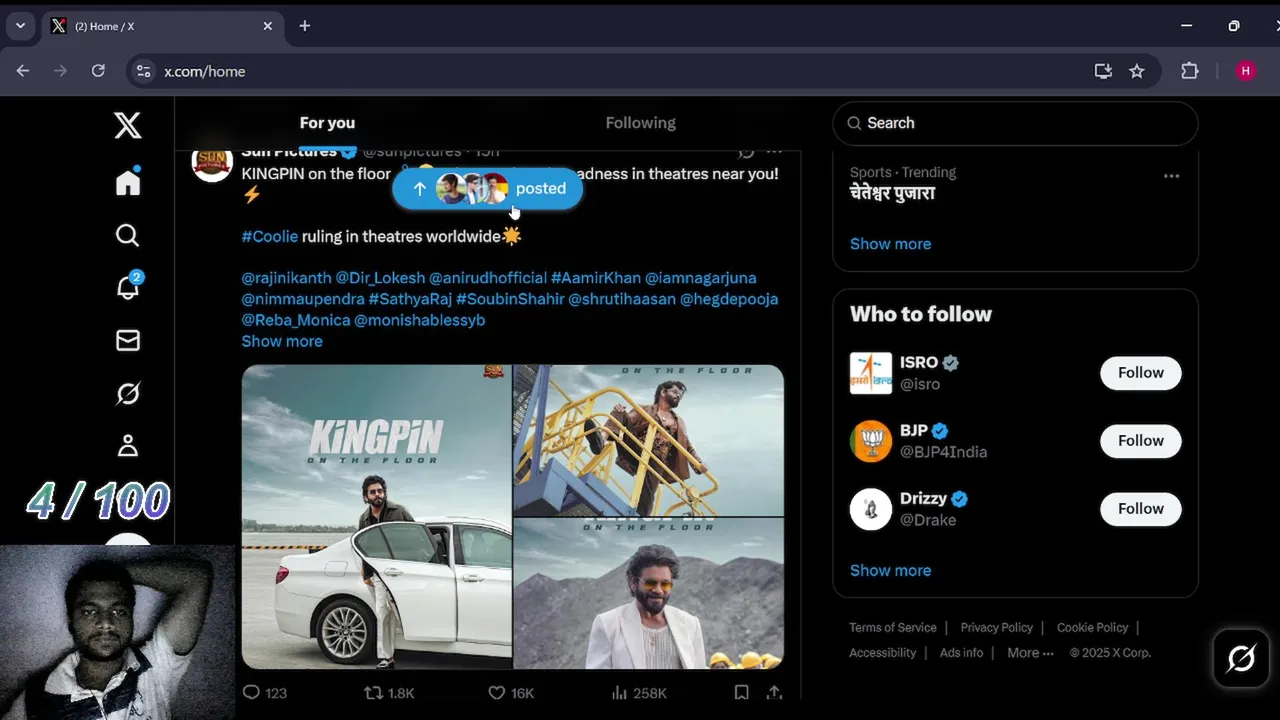
Task: Click the address bar URL x.com/home
Action: 205,71
